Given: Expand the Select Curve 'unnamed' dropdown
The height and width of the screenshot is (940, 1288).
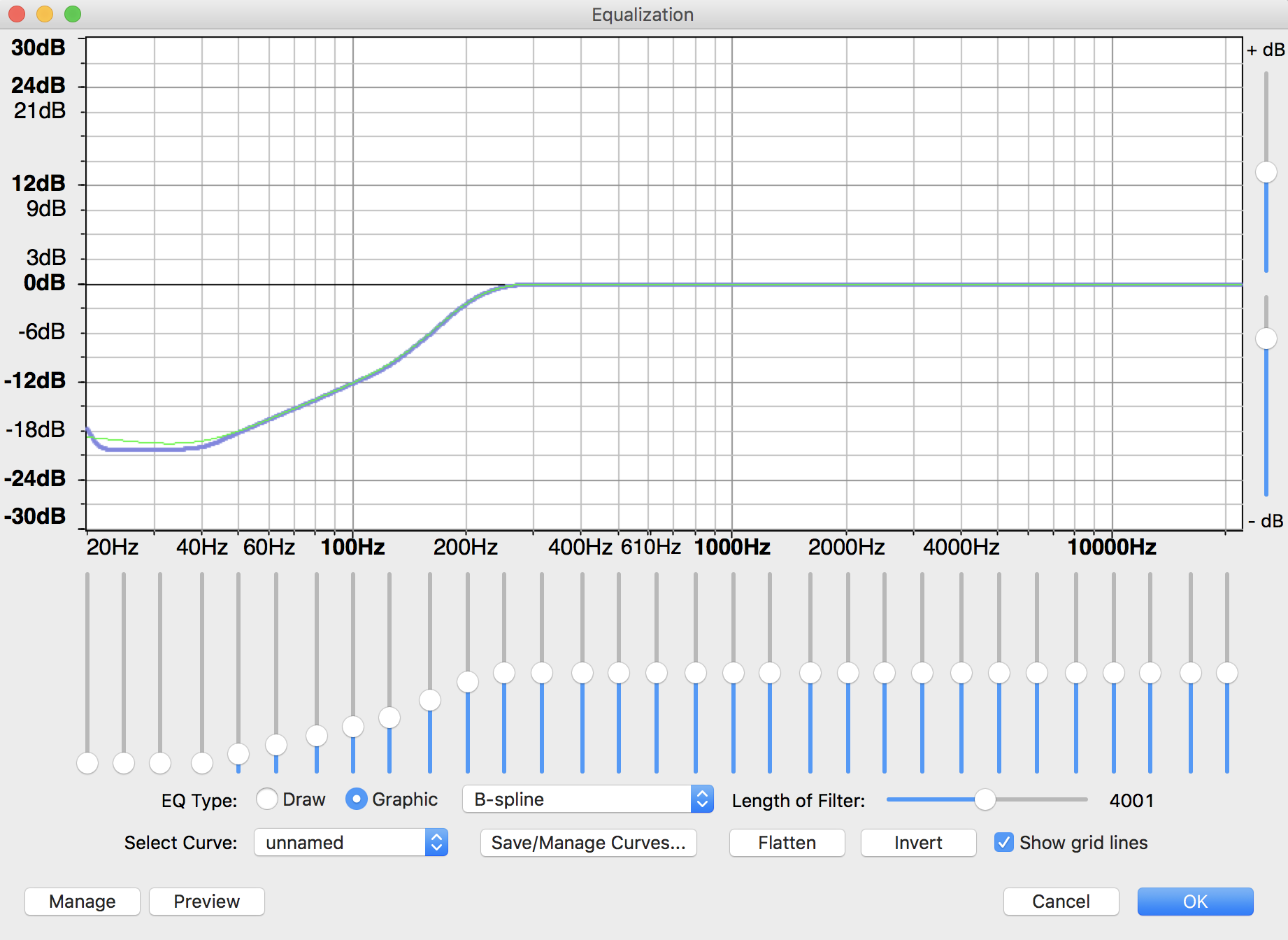Looking at the screenshot, I should (x=350, y=842).
